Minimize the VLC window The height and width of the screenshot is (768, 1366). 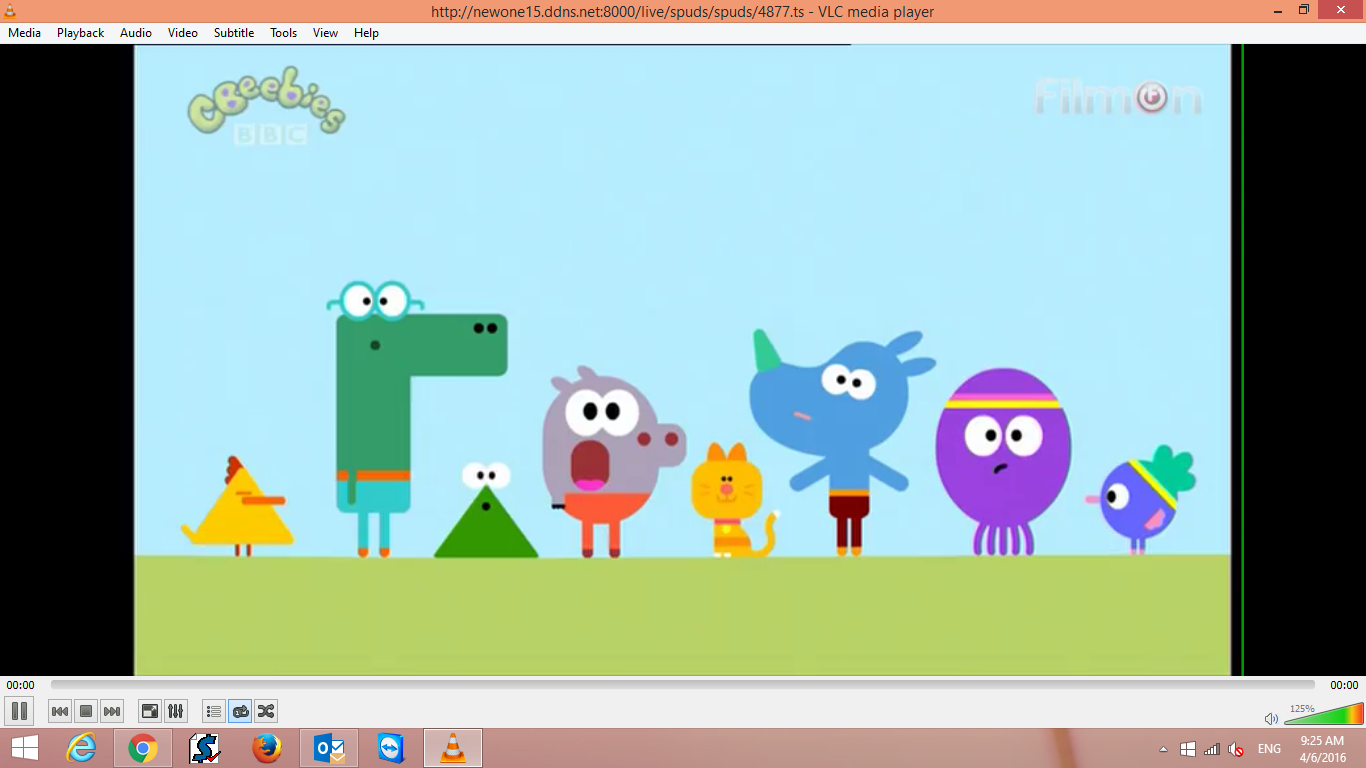(x=1276, y=9)
